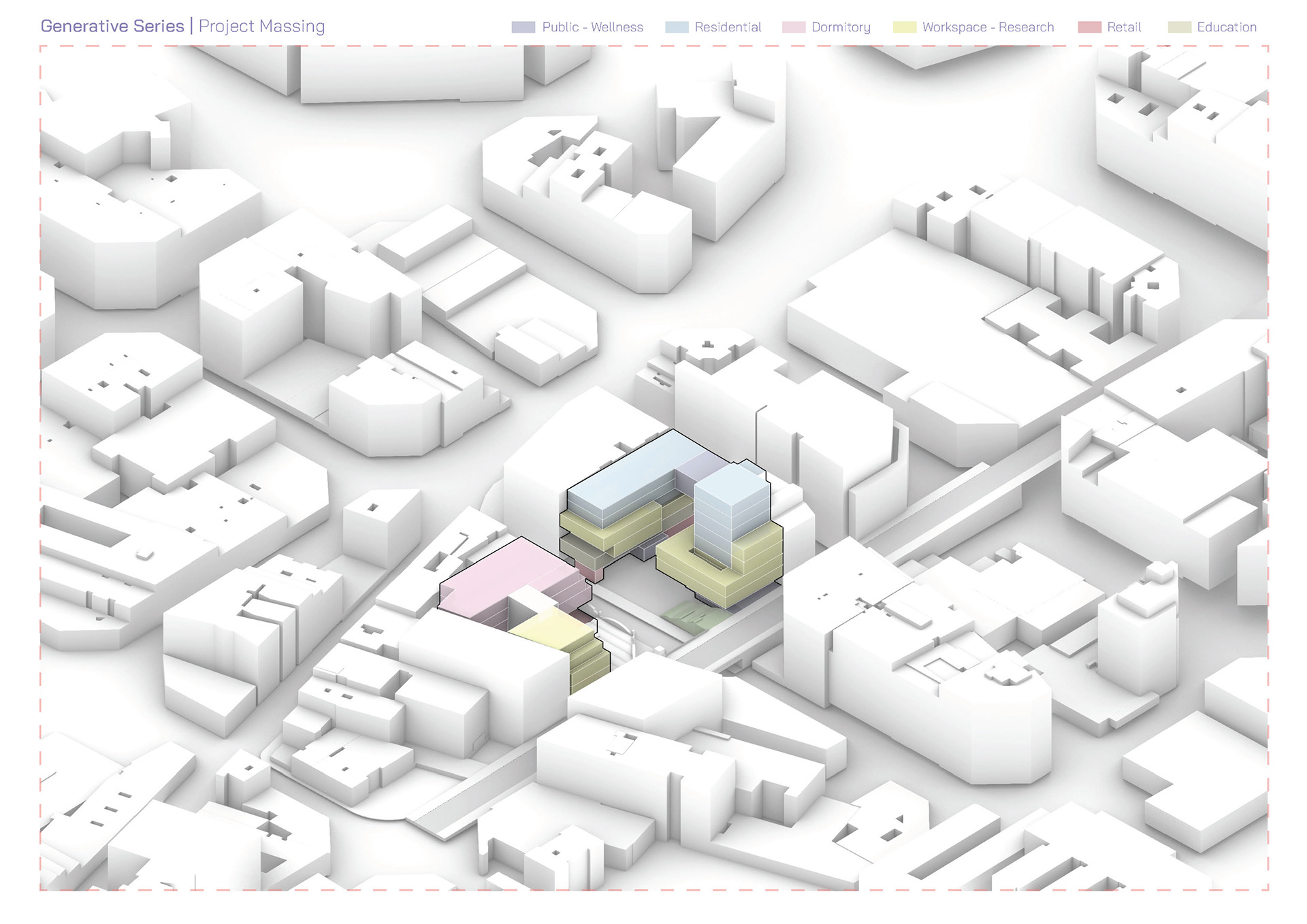Click the 'Dormitory' legend label

point(841,28)
